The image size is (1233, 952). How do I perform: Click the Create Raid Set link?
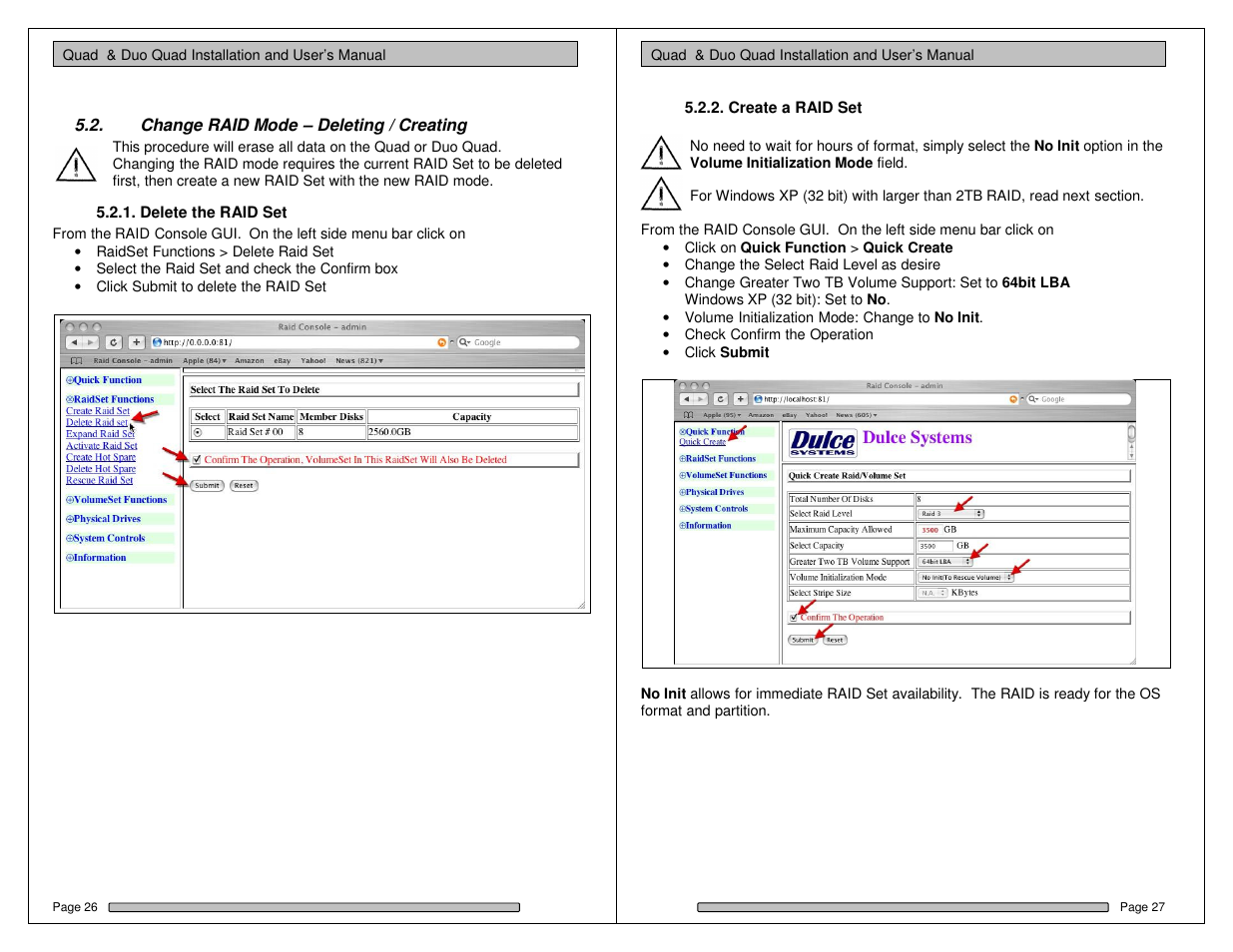tap(98, 411)
